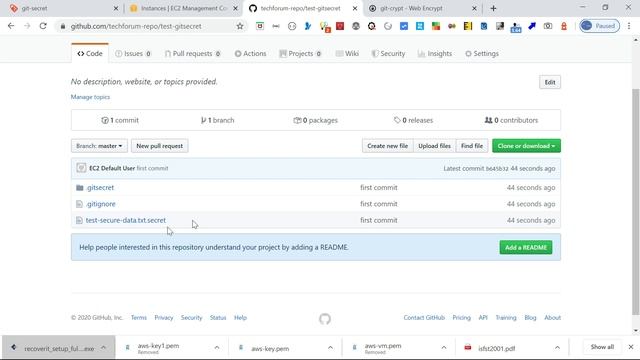The width and height of the screenshot is (640, 360).
Task: Expand isfst2001.pdf download options
Action: [x=557, y=348]
